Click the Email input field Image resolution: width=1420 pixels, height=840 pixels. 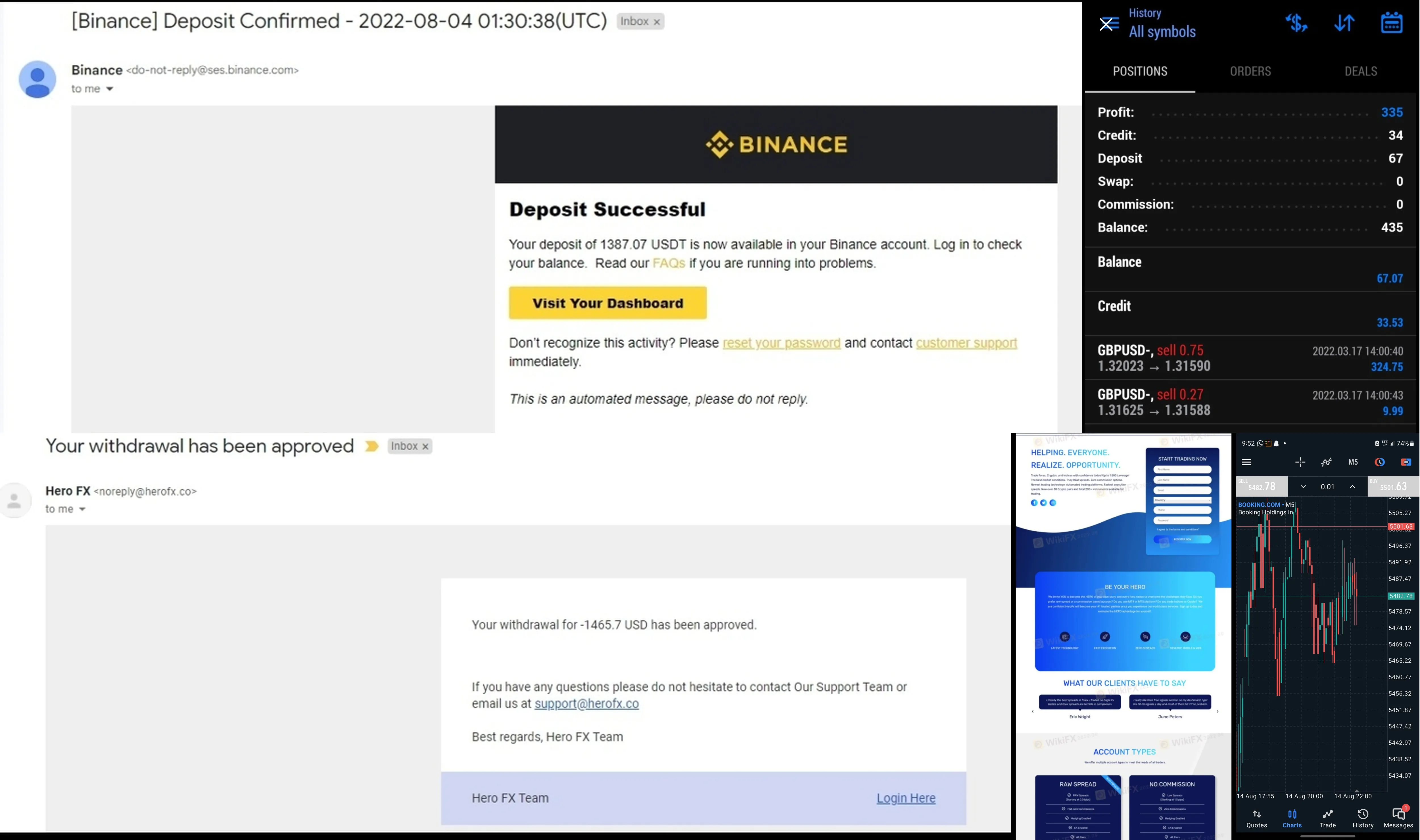(1182, 490)
